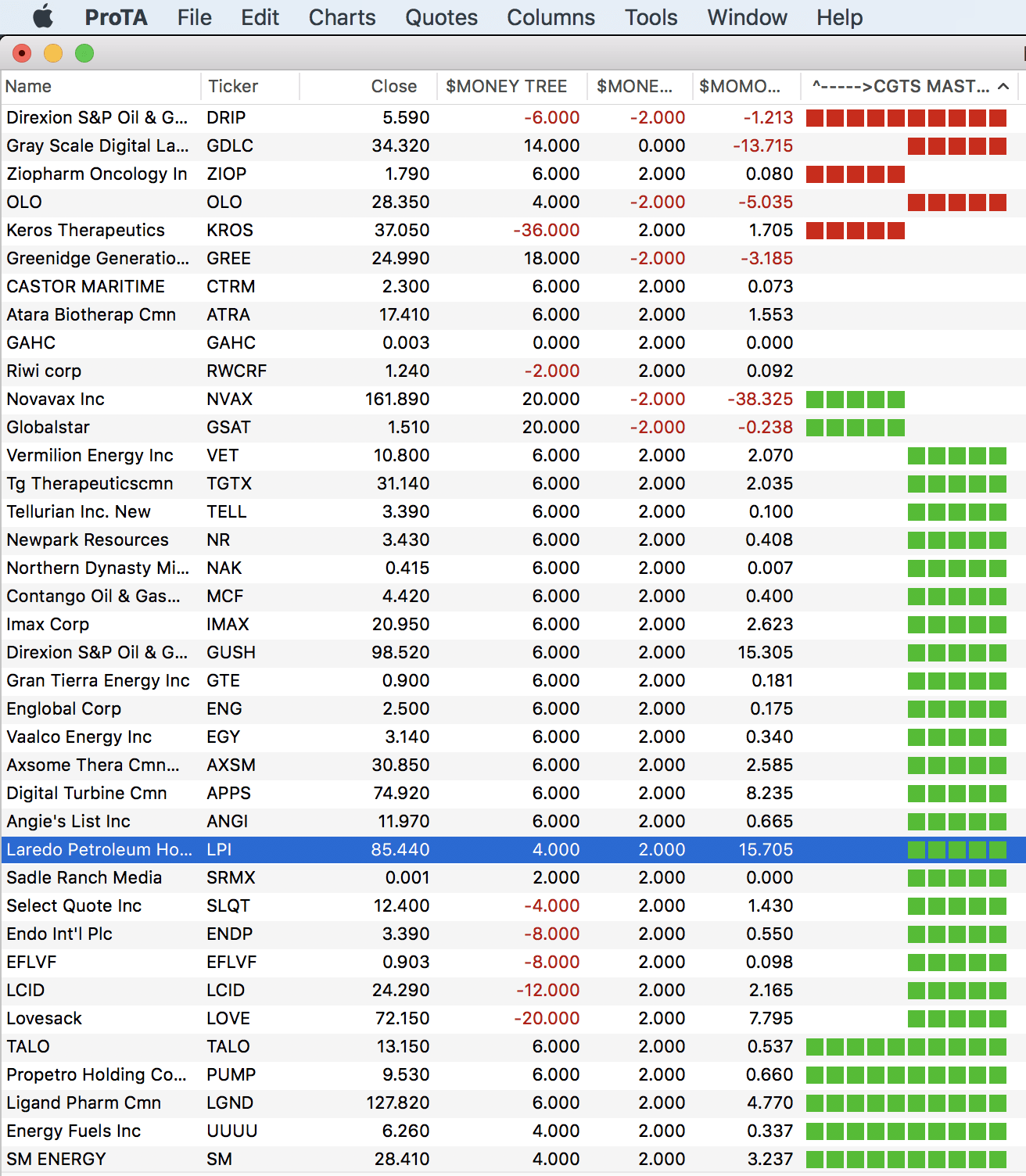Select the Ligand Pharm Cmn row
1026x1176 pixels.
point(513,1103)
